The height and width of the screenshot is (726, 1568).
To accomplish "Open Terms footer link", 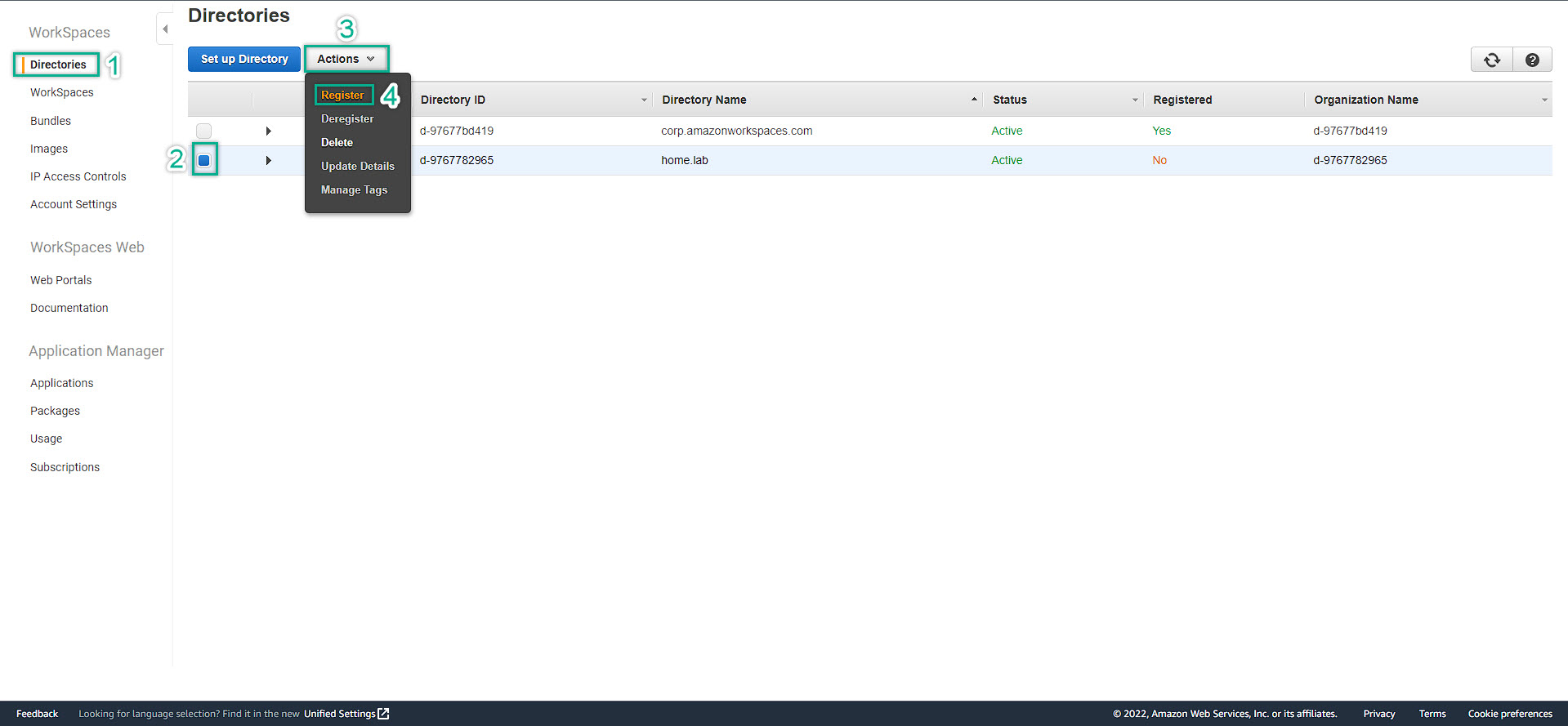I will (1432, 714).
